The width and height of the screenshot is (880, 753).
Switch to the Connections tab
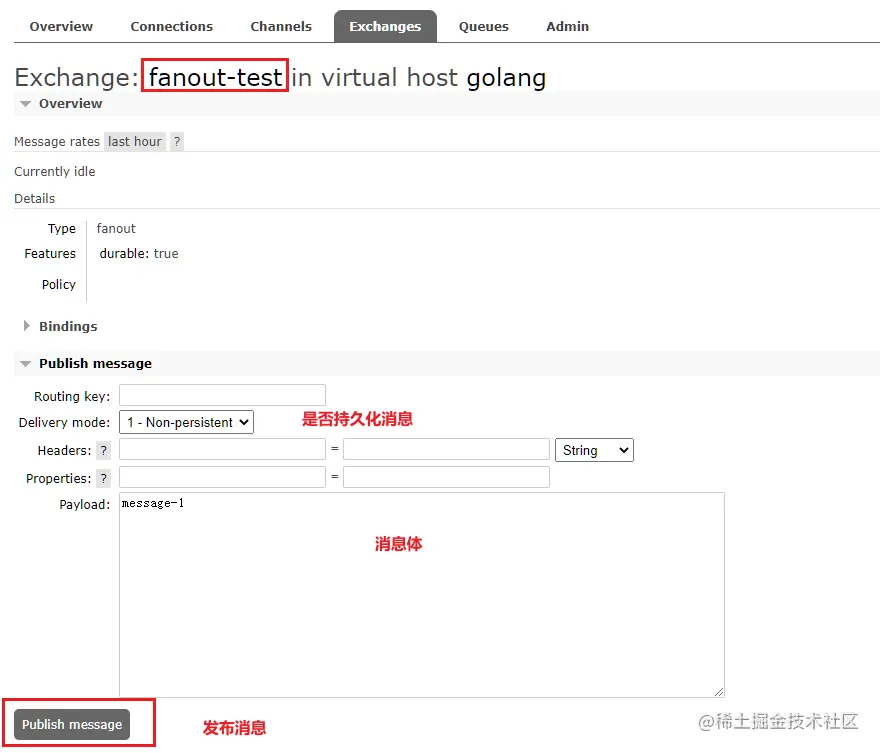pyautogui.click(x=171, y=26)
